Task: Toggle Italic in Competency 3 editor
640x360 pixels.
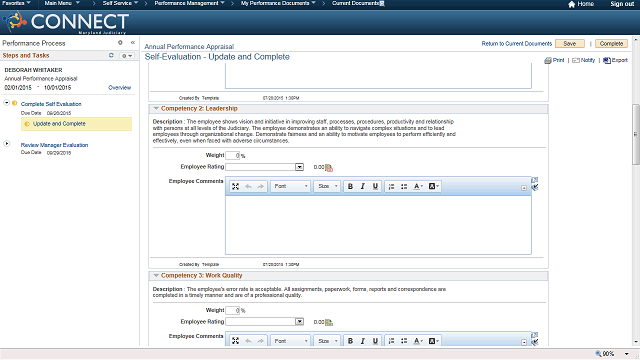Action: 362,341
